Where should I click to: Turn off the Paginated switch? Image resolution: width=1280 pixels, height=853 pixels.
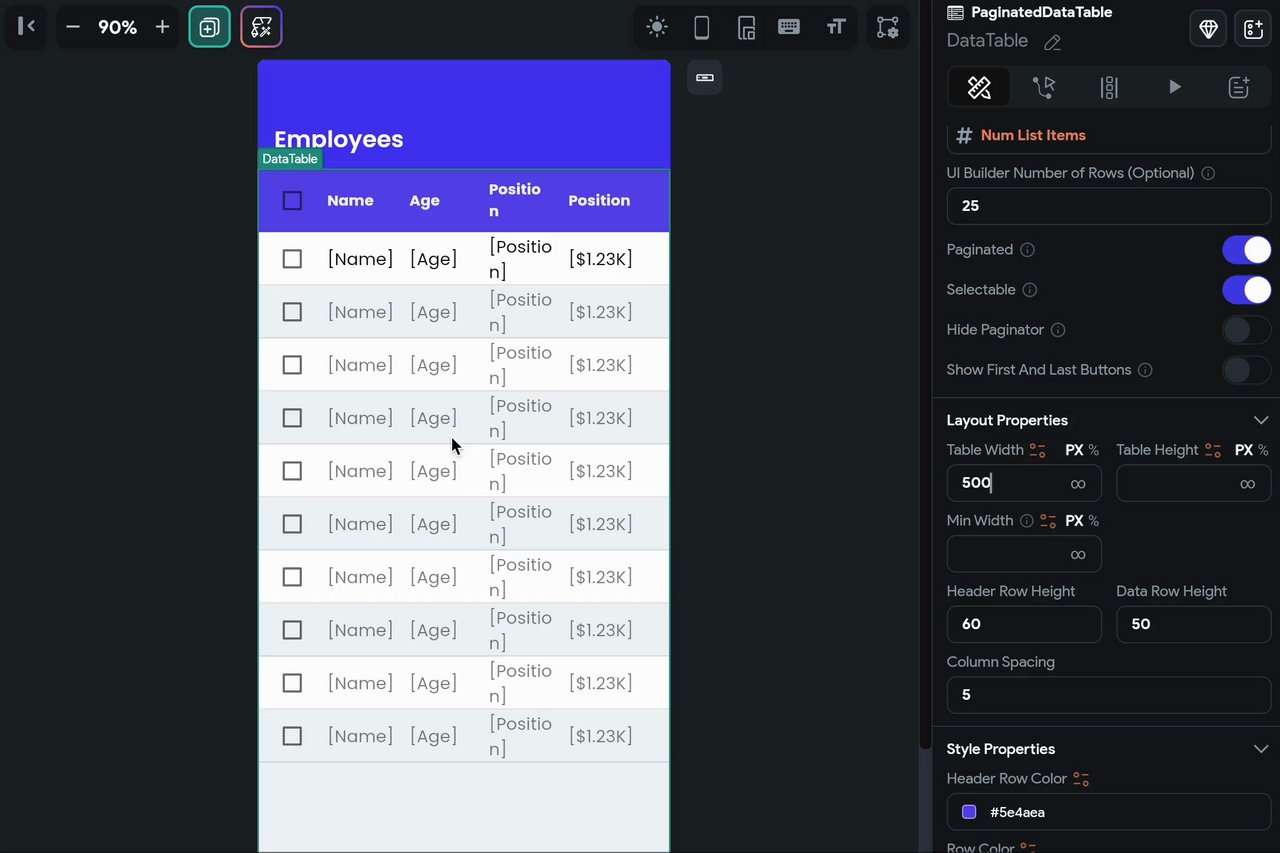point(1246,250)
